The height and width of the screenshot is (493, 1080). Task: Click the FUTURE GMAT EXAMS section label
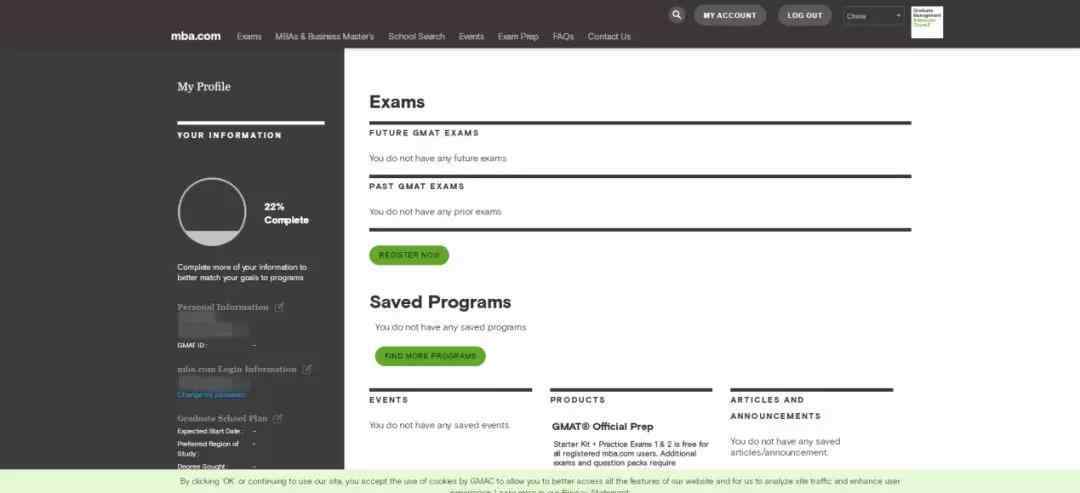pos(424,133)
